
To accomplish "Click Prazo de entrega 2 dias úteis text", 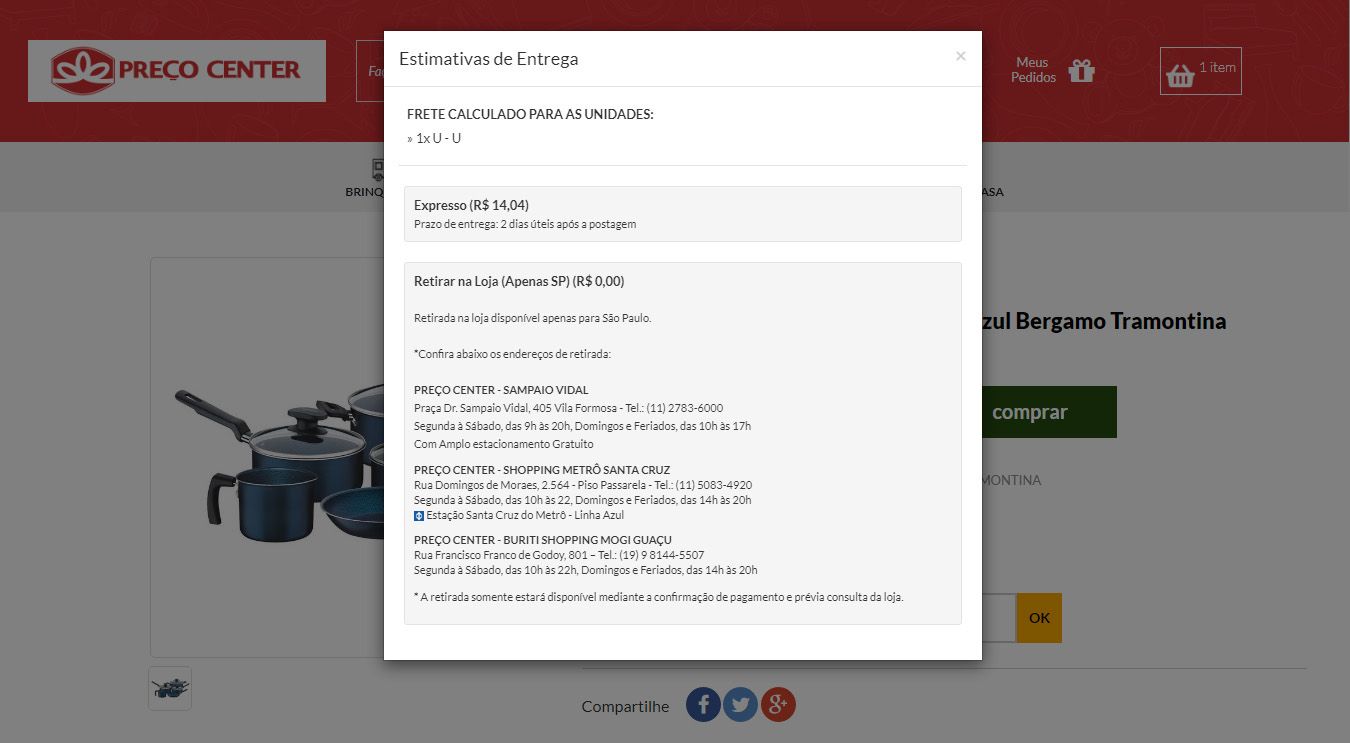I will pyautogui.click(x=525, y=224).
